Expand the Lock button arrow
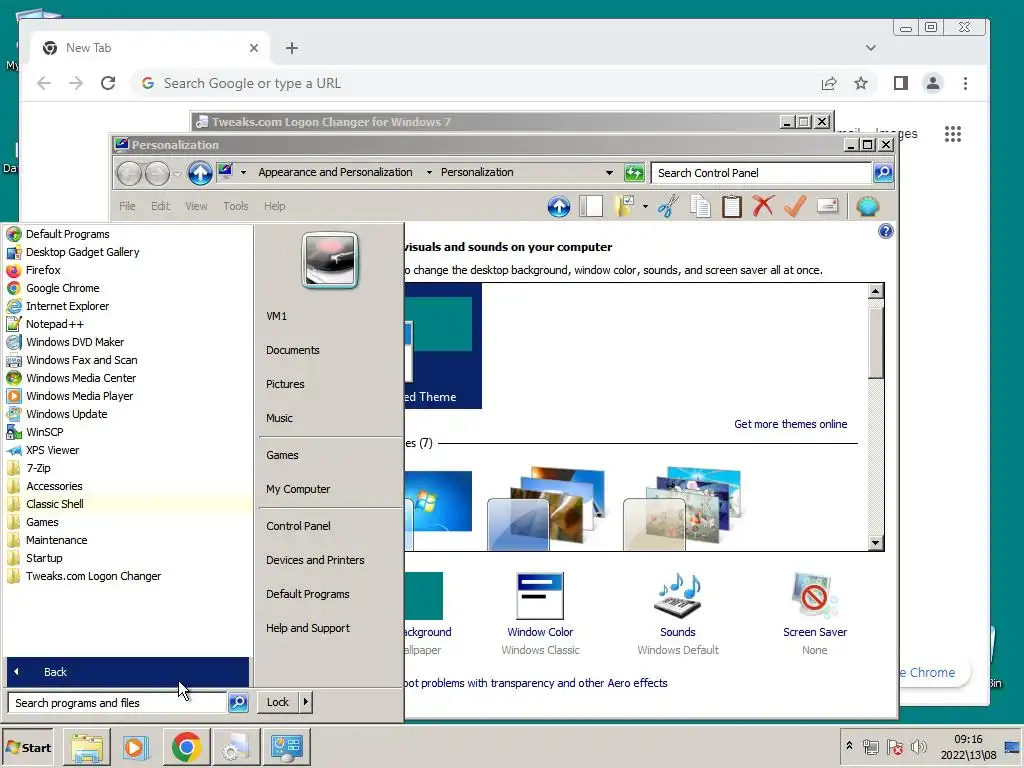The image size is (1024, 768). (x=306, y=702)
